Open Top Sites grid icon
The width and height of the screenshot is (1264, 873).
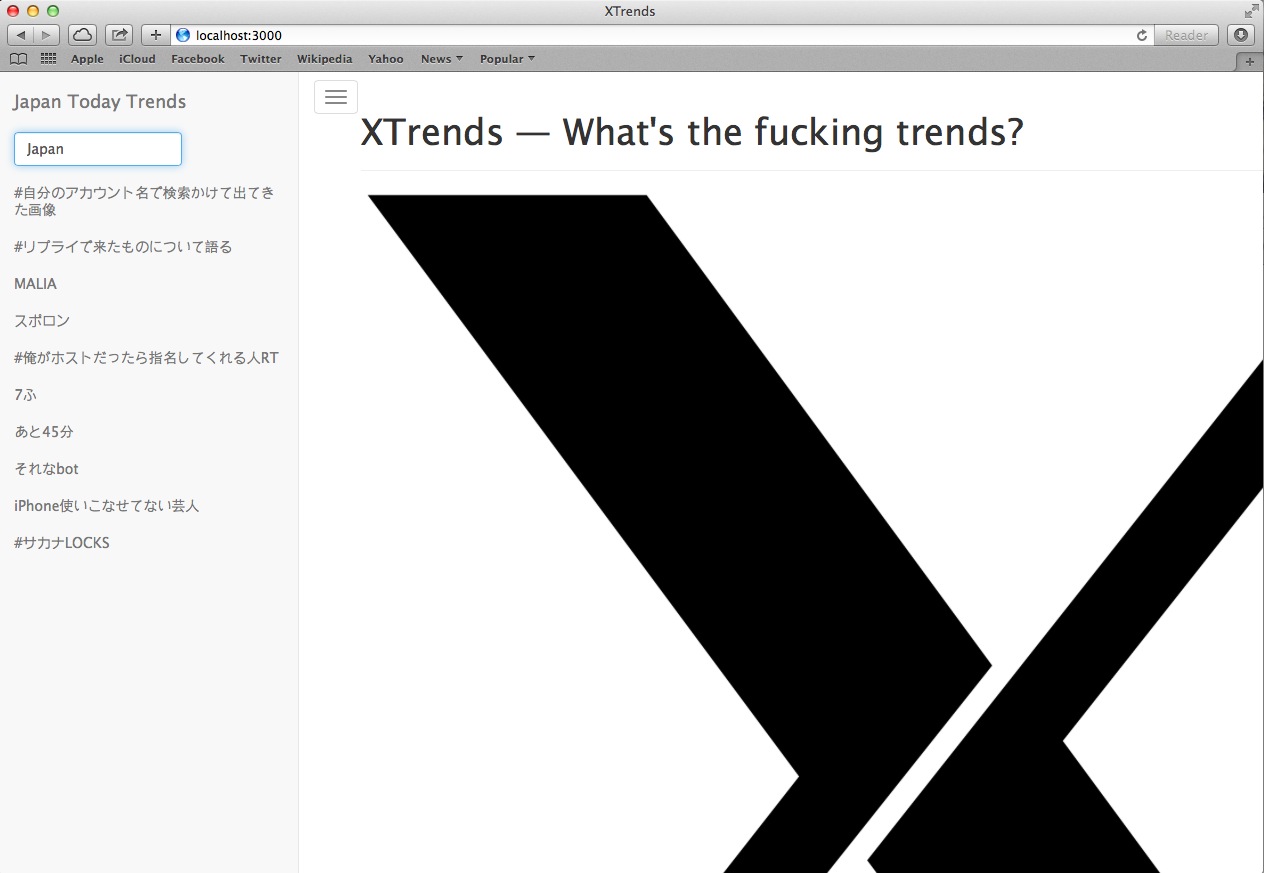click(x=48, y=59)
